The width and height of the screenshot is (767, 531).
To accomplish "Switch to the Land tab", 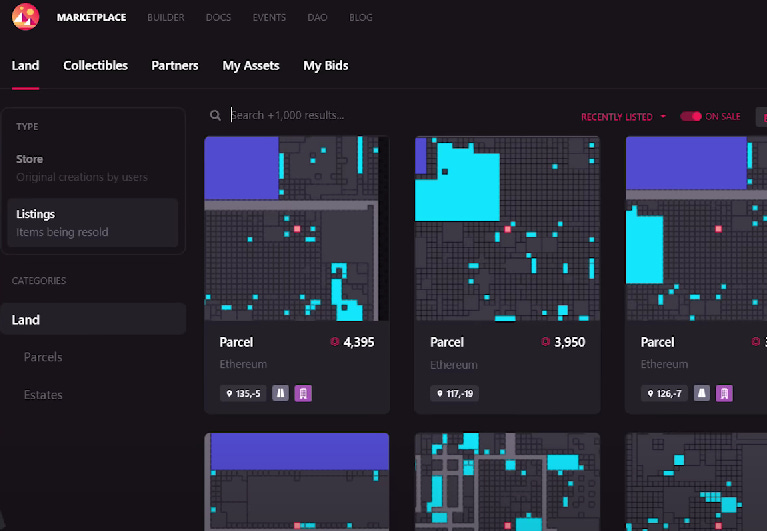I will 25,66.
